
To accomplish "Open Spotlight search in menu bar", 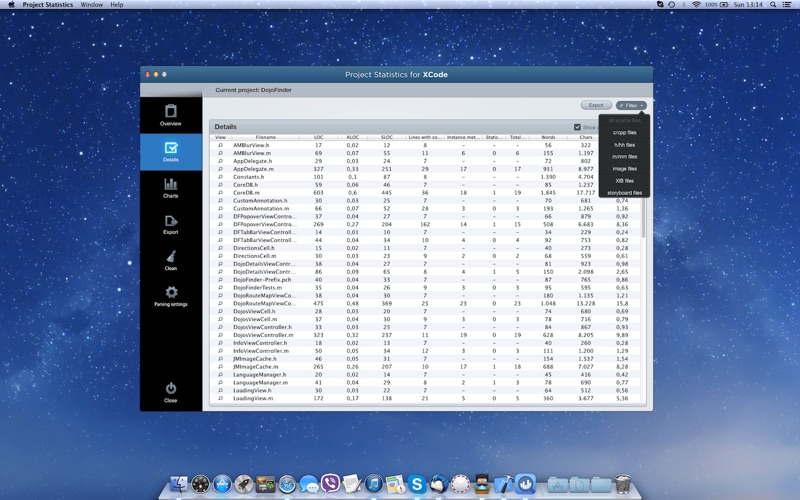I will pyautogui.click(x=773, y=5).
